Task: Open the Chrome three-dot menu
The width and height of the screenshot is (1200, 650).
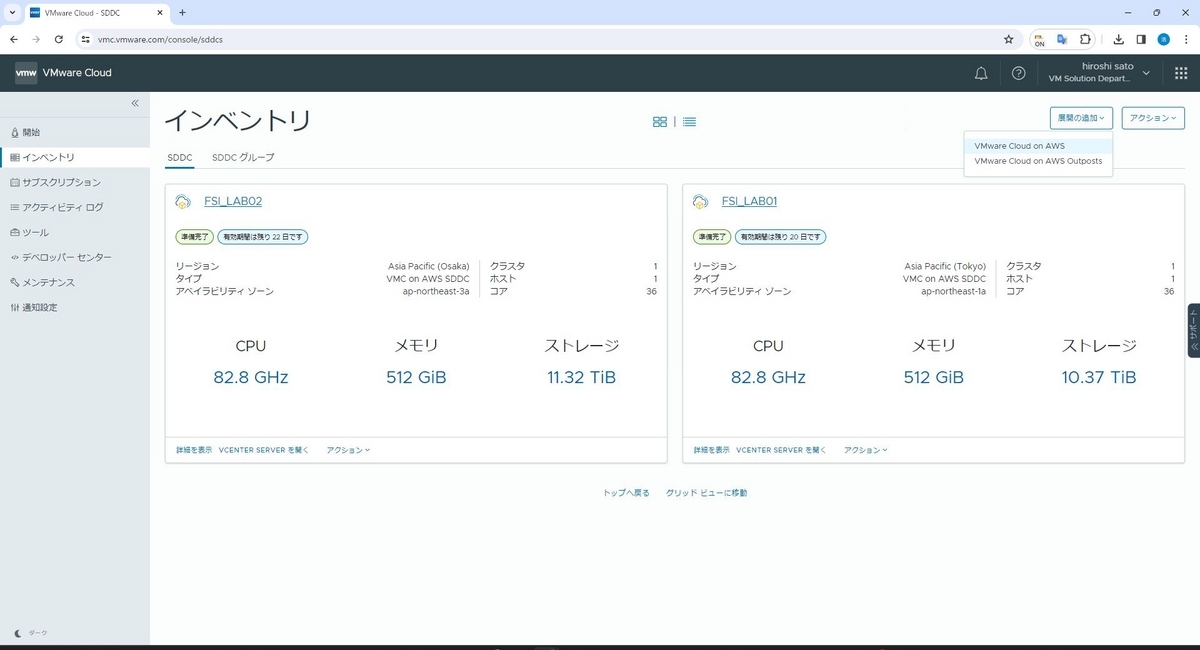Action: [1185, 39]
